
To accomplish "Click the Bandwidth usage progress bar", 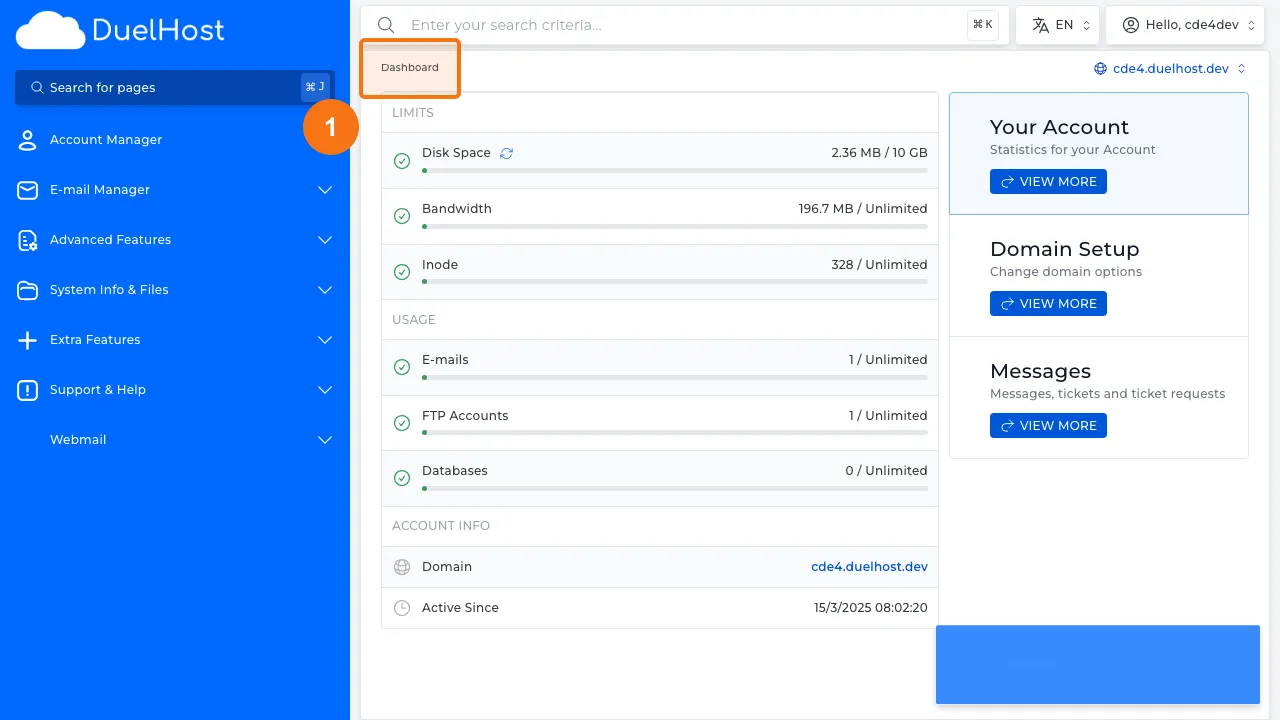I will [674, 226].
